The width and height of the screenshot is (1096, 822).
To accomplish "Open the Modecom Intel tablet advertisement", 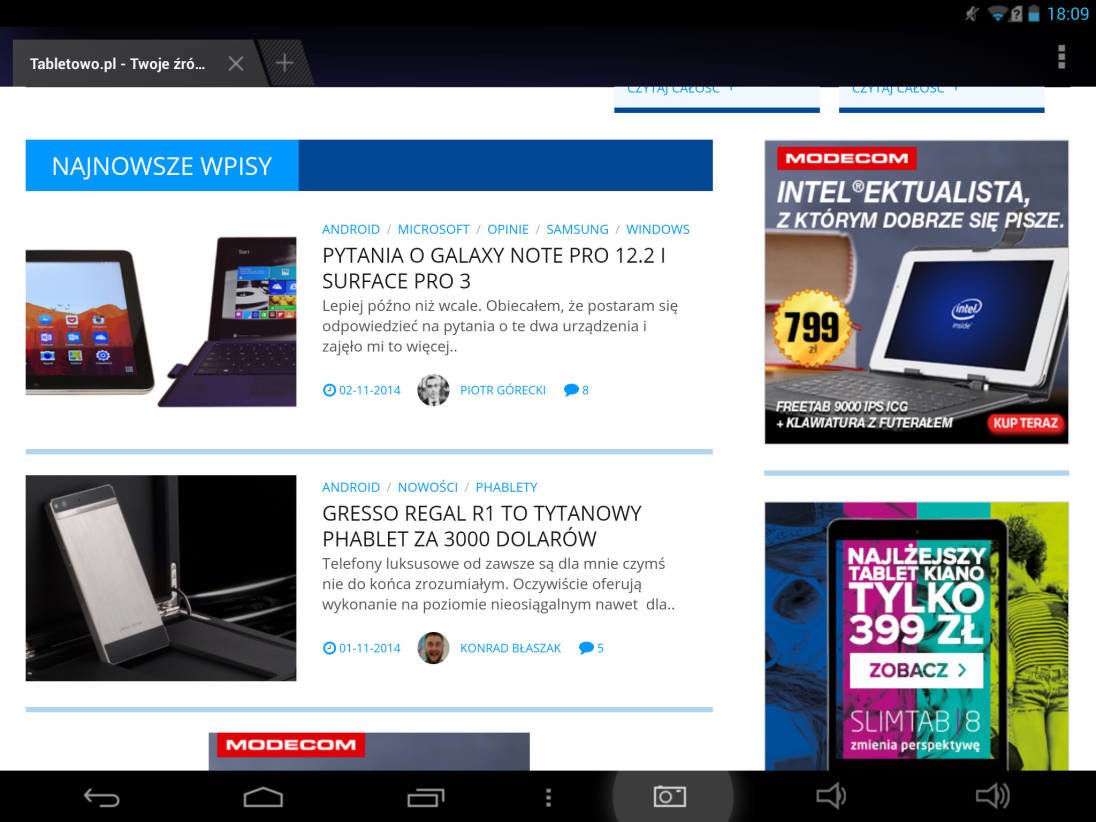I will click(x=916, y=292).
